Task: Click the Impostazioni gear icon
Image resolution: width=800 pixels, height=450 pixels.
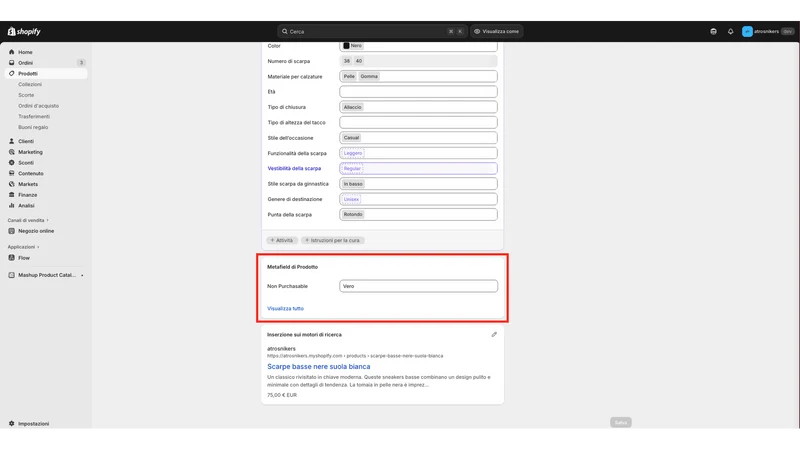Action: click(x=12, y=423)
